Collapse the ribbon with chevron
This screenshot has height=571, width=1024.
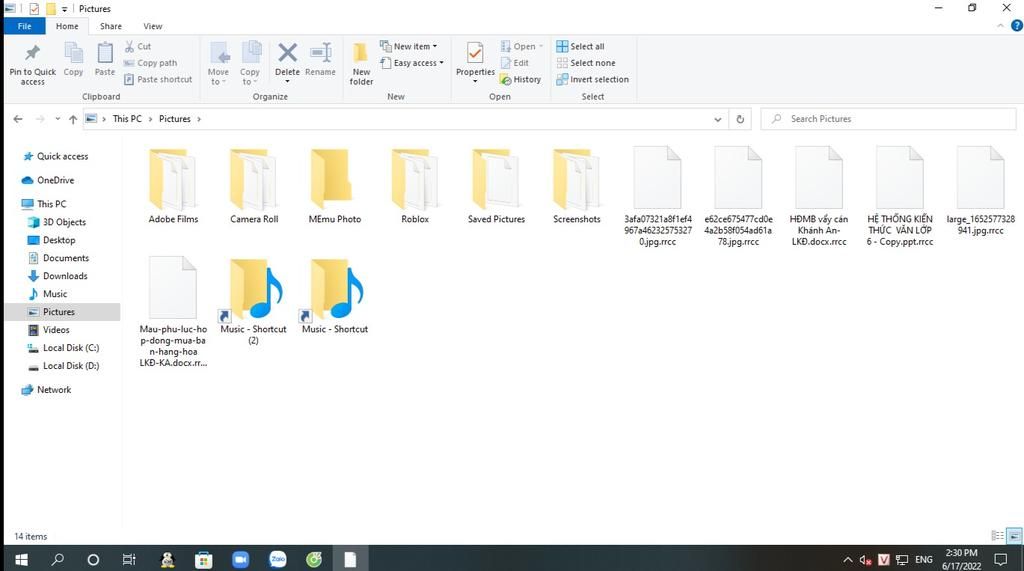(1000, 26)
